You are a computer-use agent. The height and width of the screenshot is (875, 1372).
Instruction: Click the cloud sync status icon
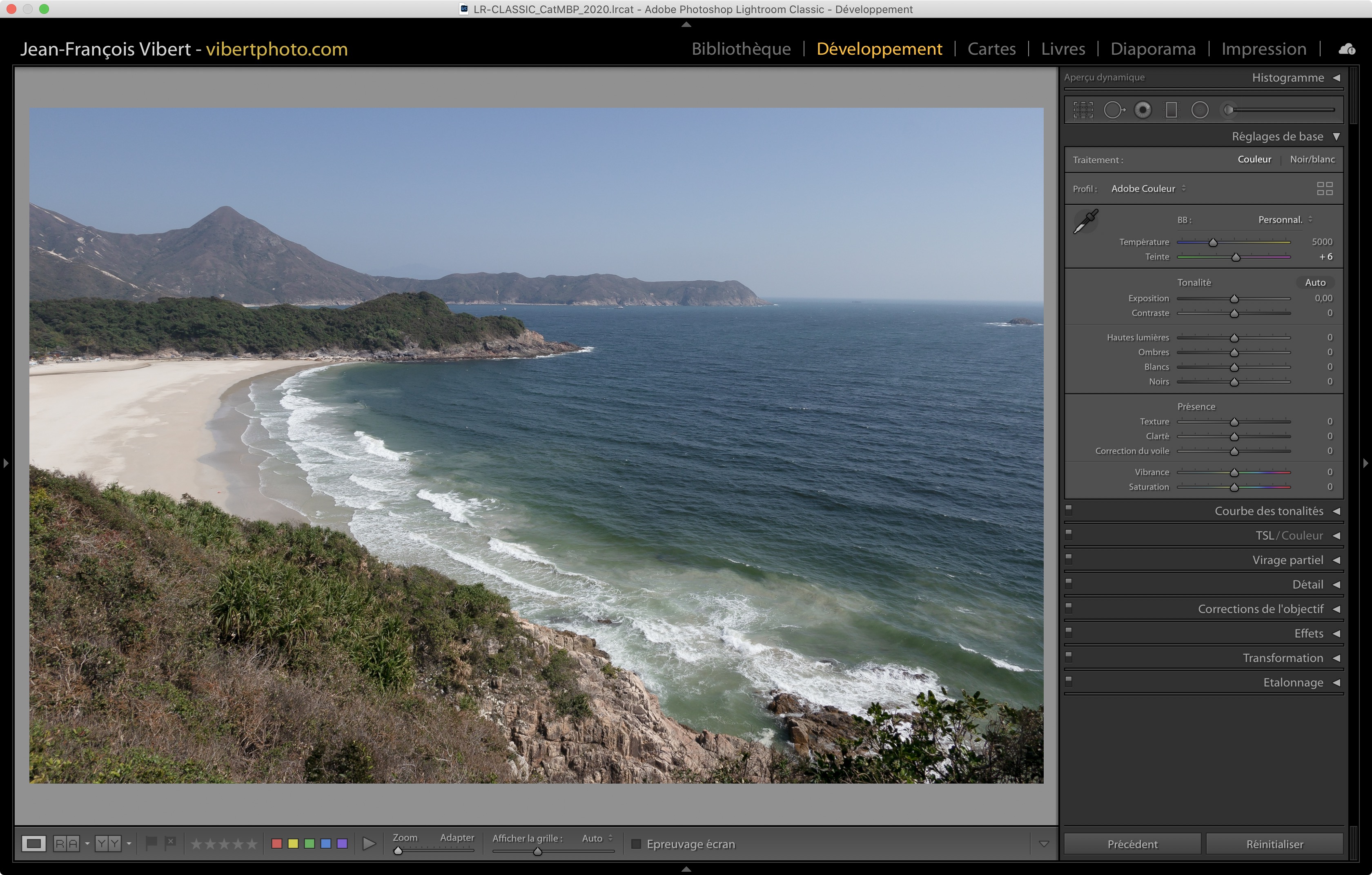coord(1347,49)
